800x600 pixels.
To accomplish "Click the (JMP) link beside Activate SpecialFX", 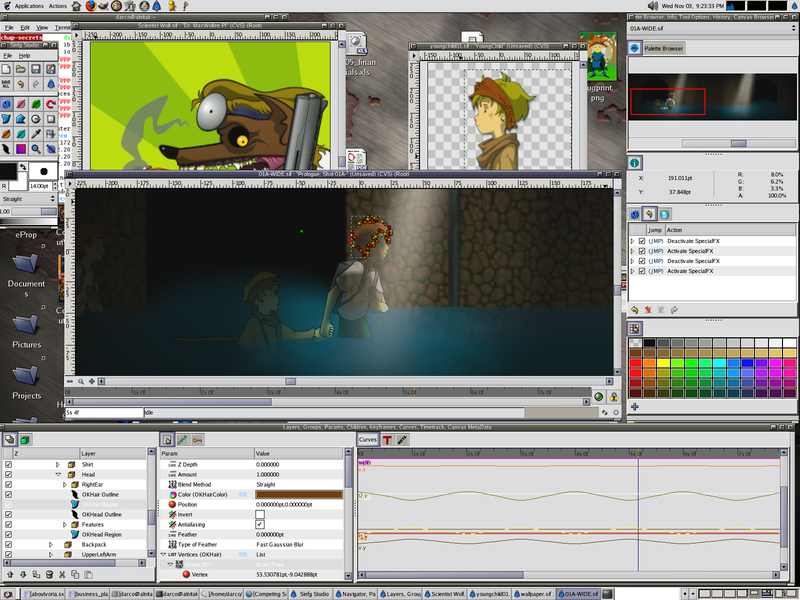I will (x=655, y=251).
